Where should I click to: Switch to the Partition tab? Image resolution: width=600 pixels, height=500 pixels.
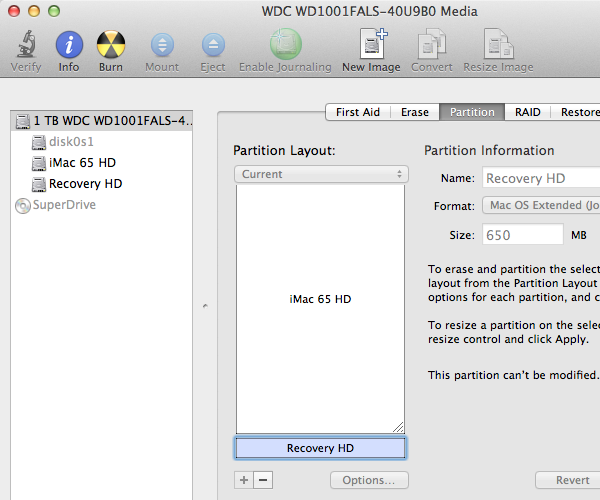tap(472, 112)
